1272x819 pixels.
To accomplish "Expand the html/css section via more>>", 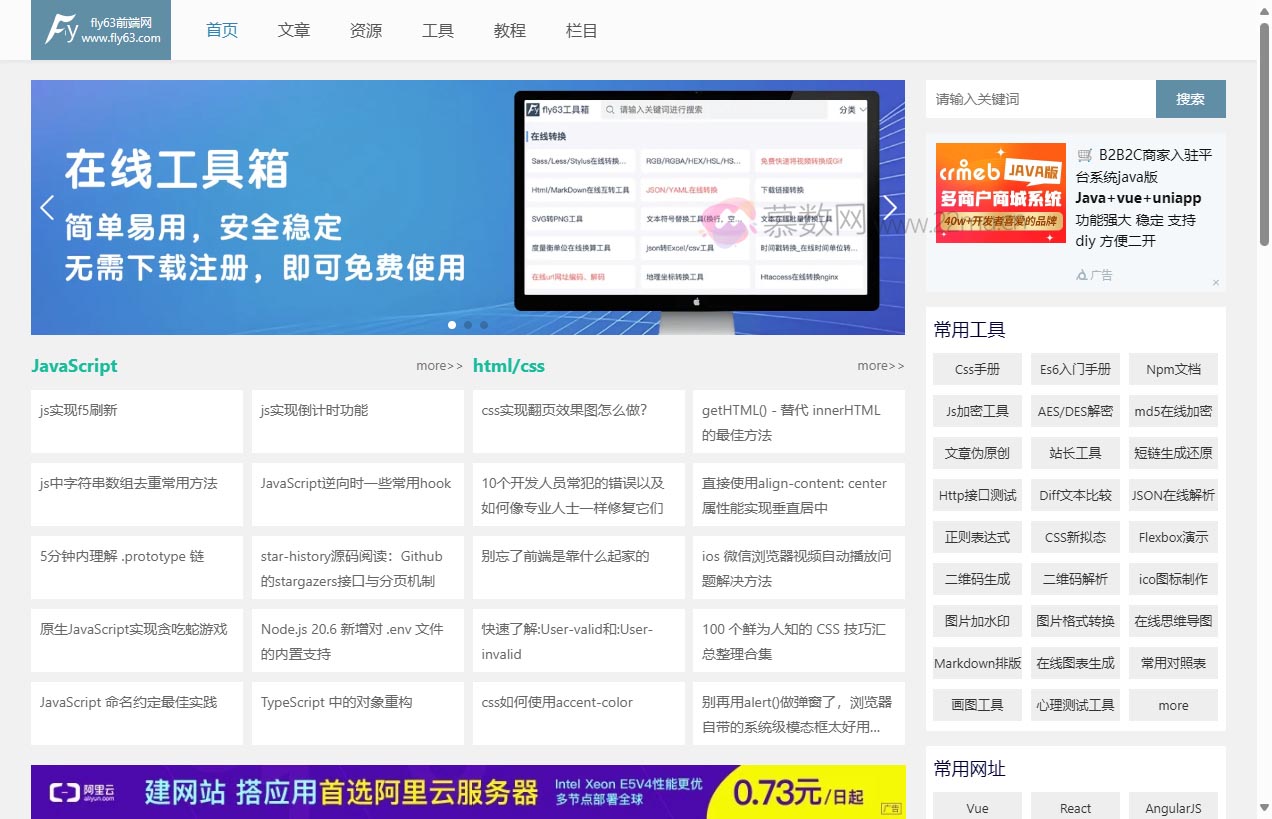I will tap(879, 366).
